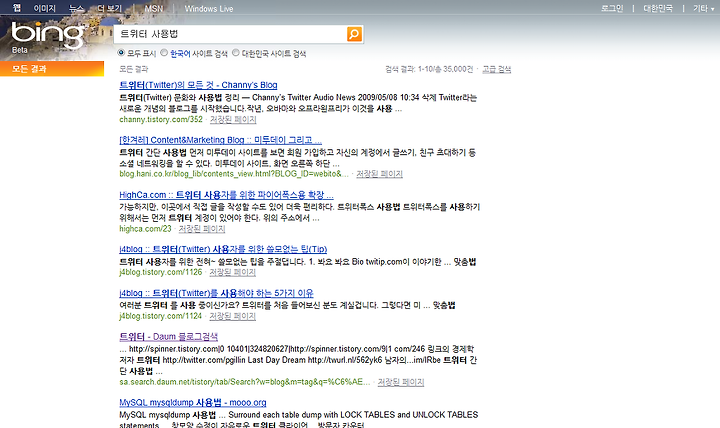720x428 pixels.
Task: Select the 모두 표시 radio button
Action: tap(121, 53)
